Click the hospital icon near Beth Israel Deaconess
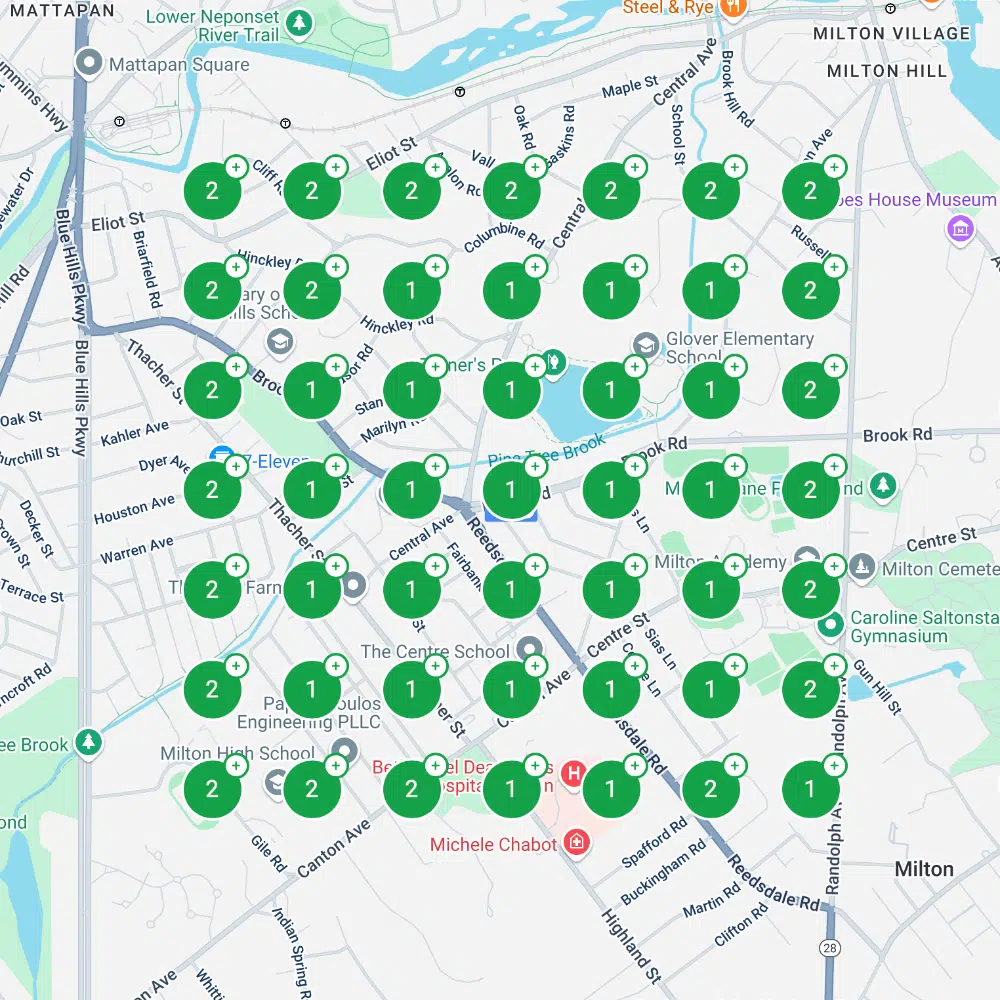 pos(572,771)
